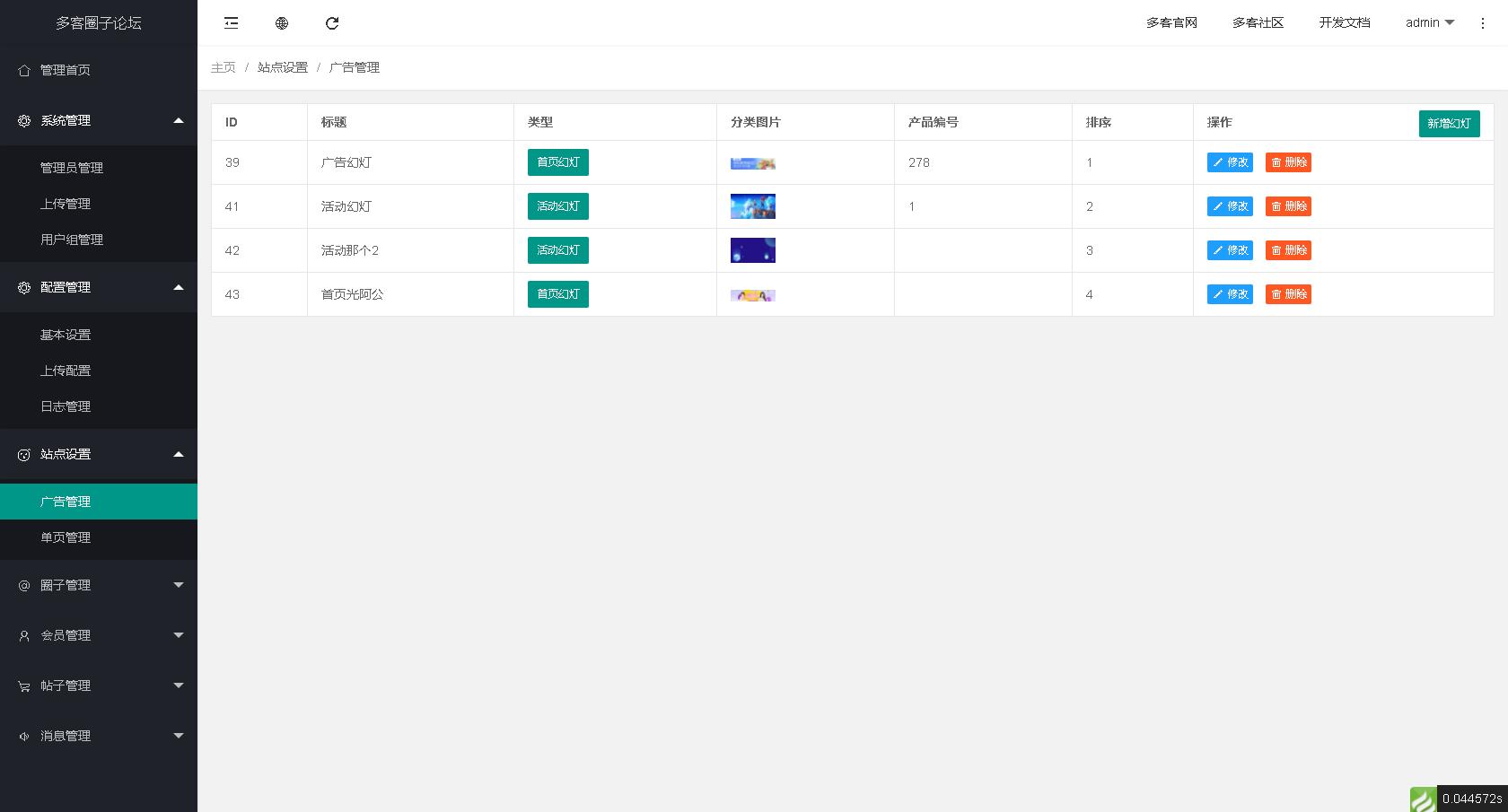Open the thumbnail image for row 41
This screenshot has width=1508, height=812.
[753, 206]
